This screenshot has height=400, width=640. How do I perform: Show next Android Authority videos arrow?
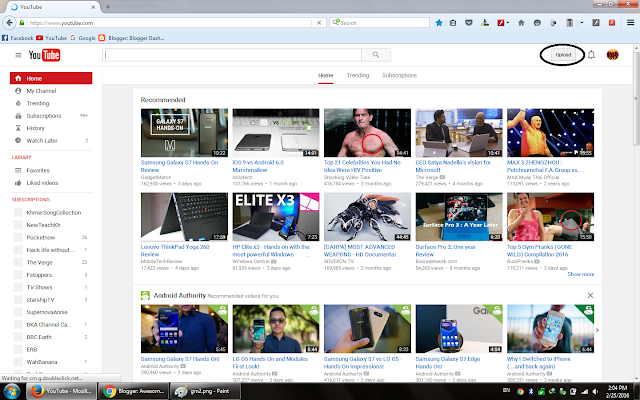597,330
